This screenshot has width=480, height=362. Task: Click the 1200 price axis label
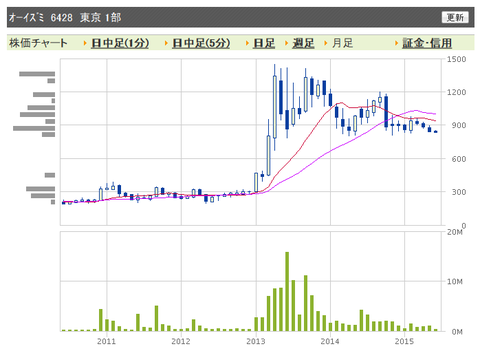(x=456, y=92)
